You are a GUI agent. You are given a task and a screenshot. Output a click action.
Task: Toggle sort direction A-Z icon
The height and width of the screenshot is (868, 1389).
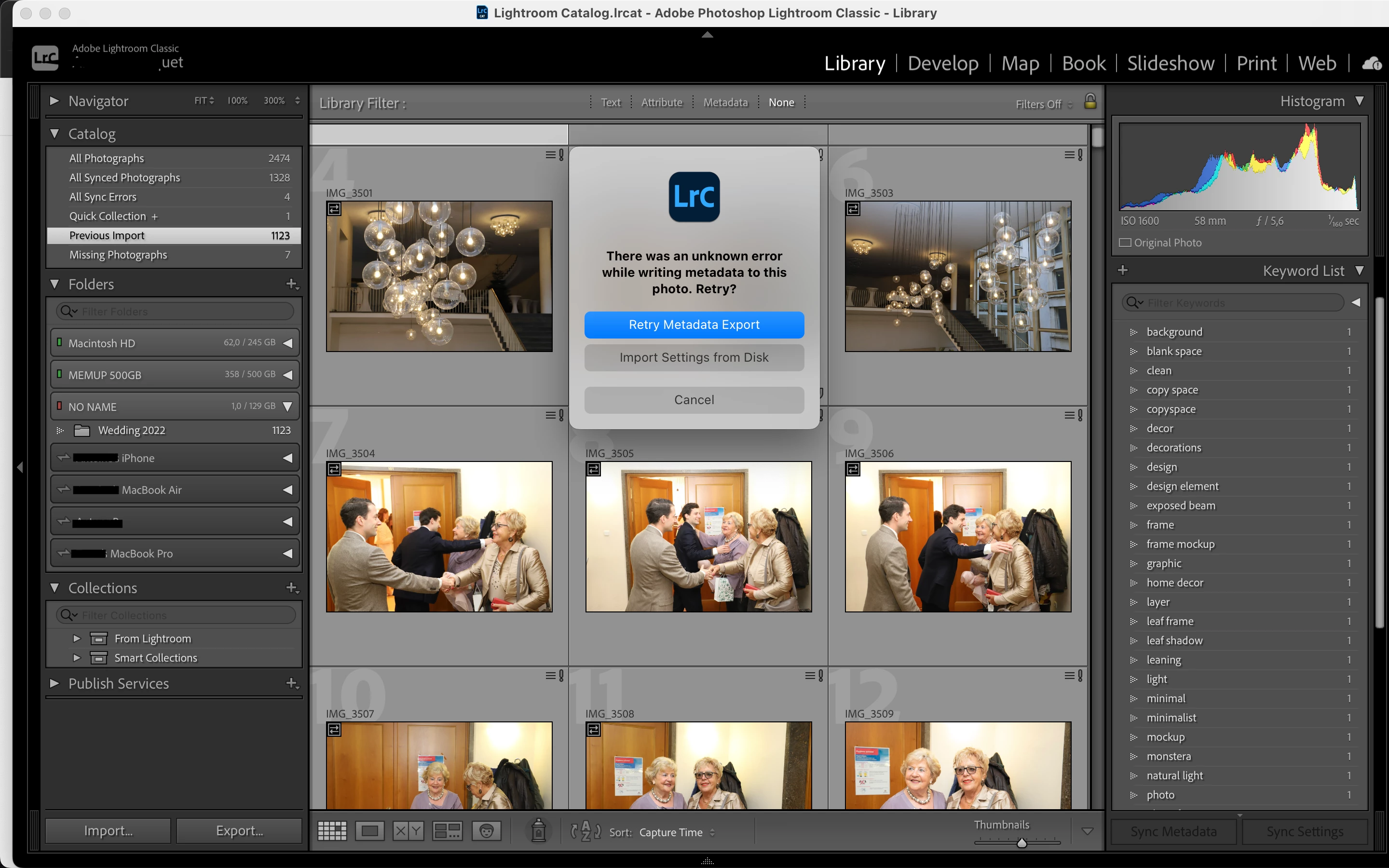(586, 831)
